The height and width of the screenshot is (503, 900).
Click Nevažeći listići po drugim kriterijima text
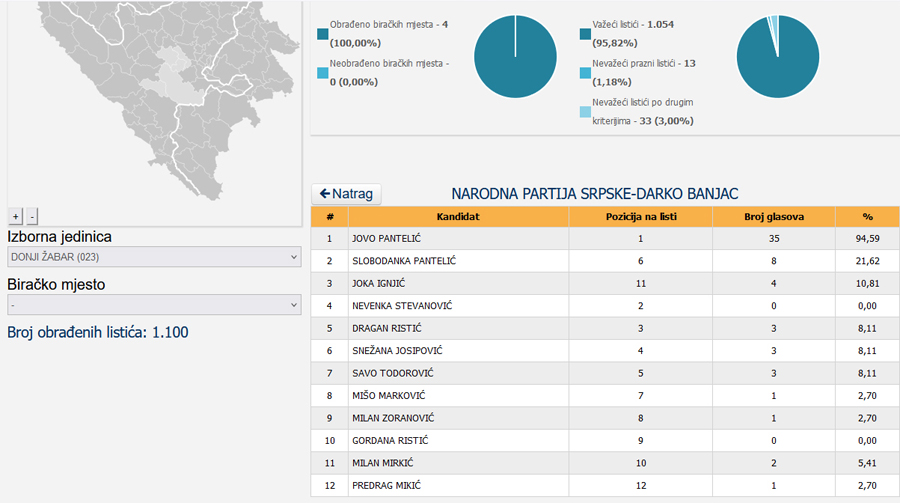tap(643, 111)
